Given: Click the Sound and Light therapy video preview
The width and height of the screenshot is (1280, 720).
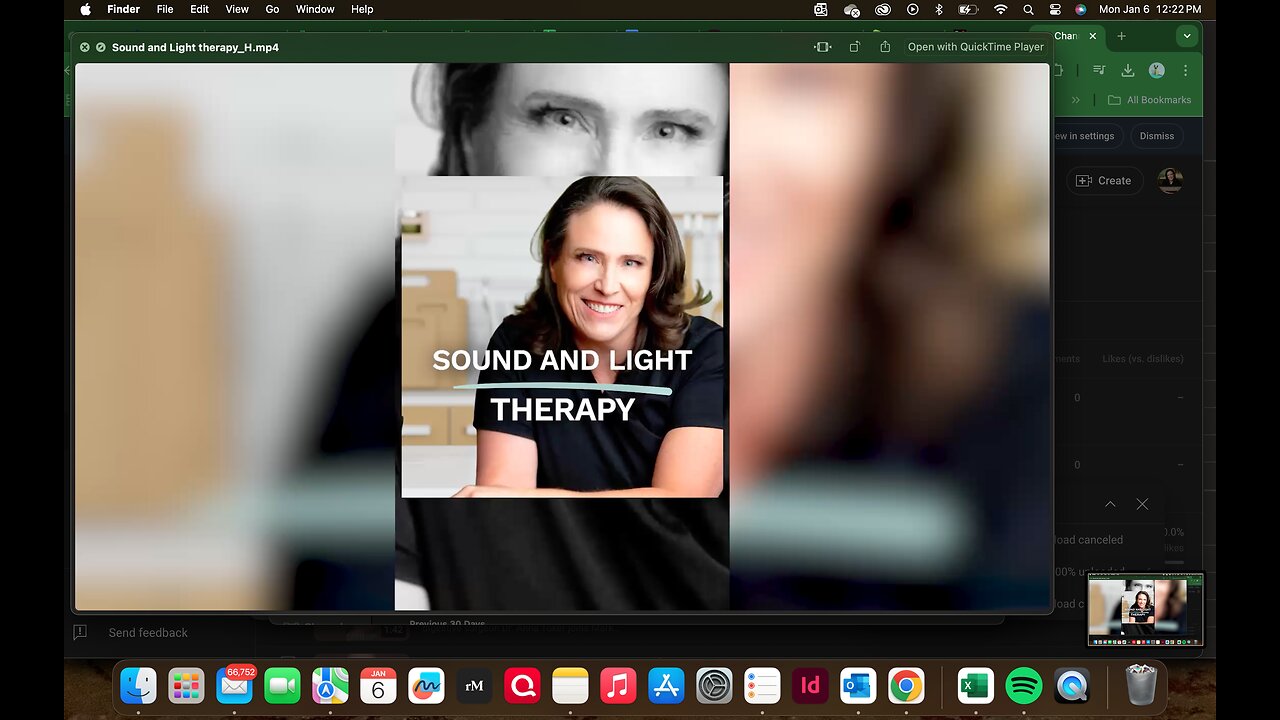Looking at the screenshot, I should point(562,337).
